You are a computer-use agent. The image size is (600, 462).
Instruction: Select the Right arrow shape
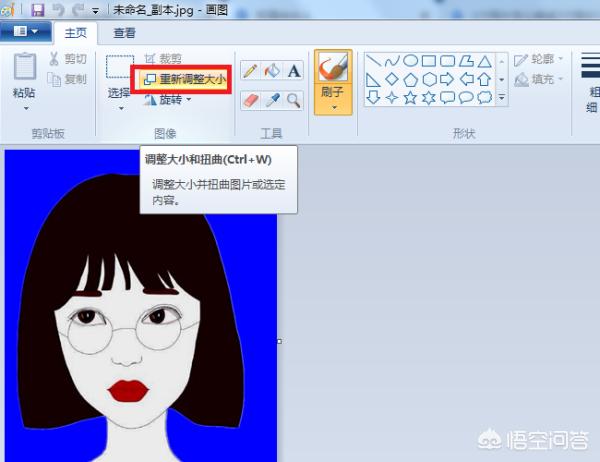447,79
